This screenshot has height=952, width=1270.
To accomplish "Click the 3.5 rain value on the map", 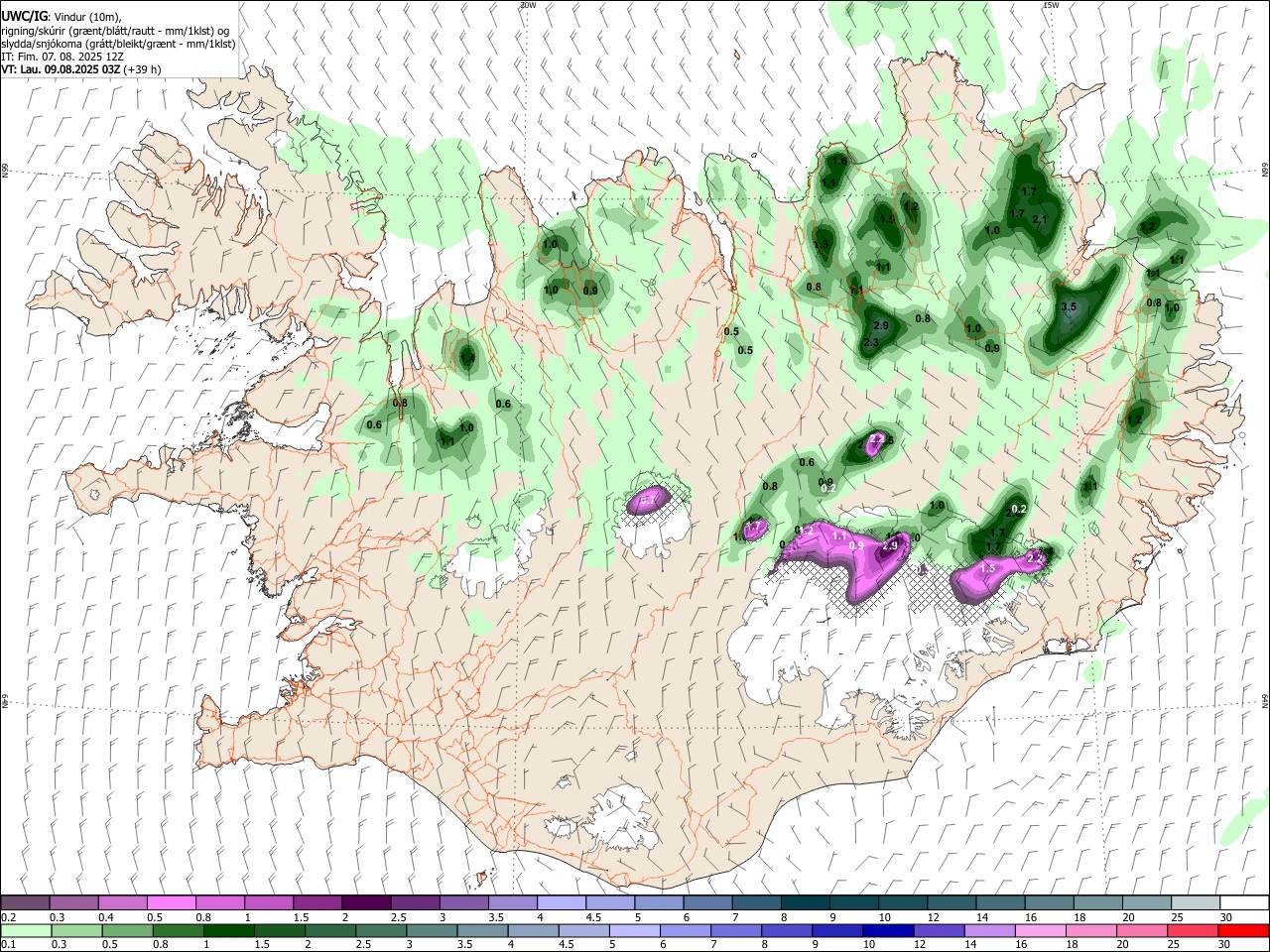I will pyautogui.click(x=1069, y=307).
